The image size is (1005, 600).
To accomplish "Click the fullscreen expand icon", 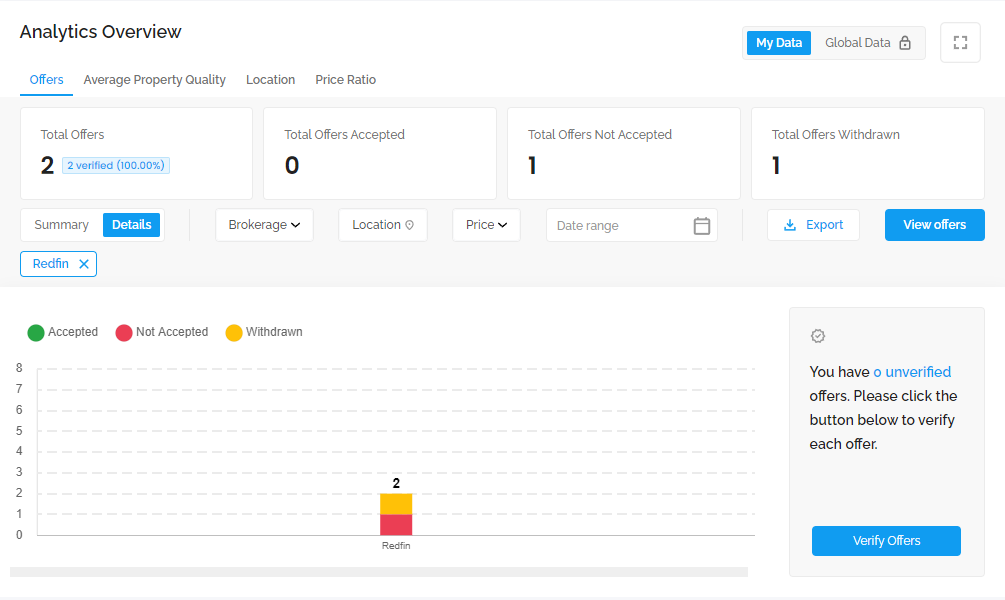I will [x=960, y=43].
